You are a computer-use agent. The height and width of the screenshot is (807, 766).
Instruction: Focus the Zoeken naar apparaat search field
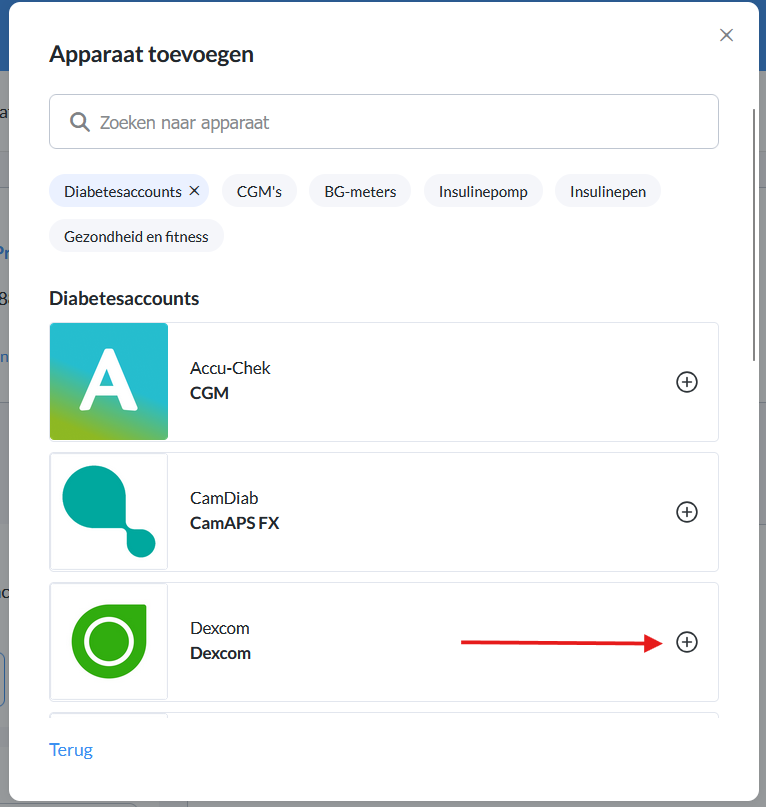pos(384,121)
